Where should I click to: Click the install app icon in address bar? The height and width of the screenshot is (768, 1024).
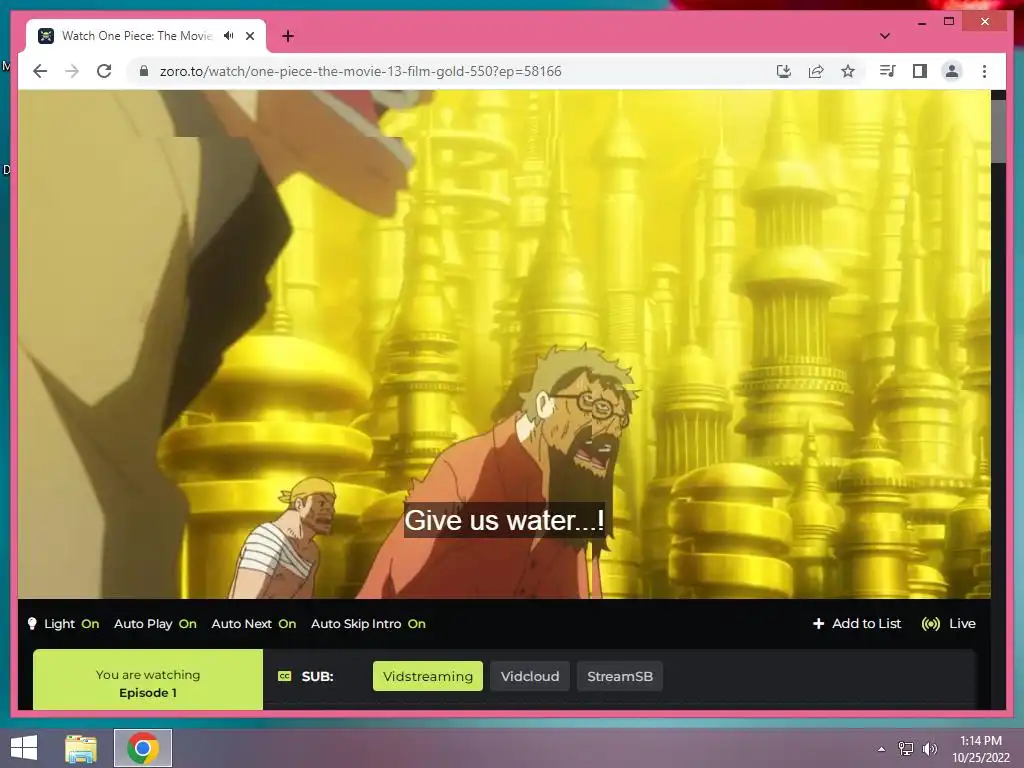pos(784,71)
